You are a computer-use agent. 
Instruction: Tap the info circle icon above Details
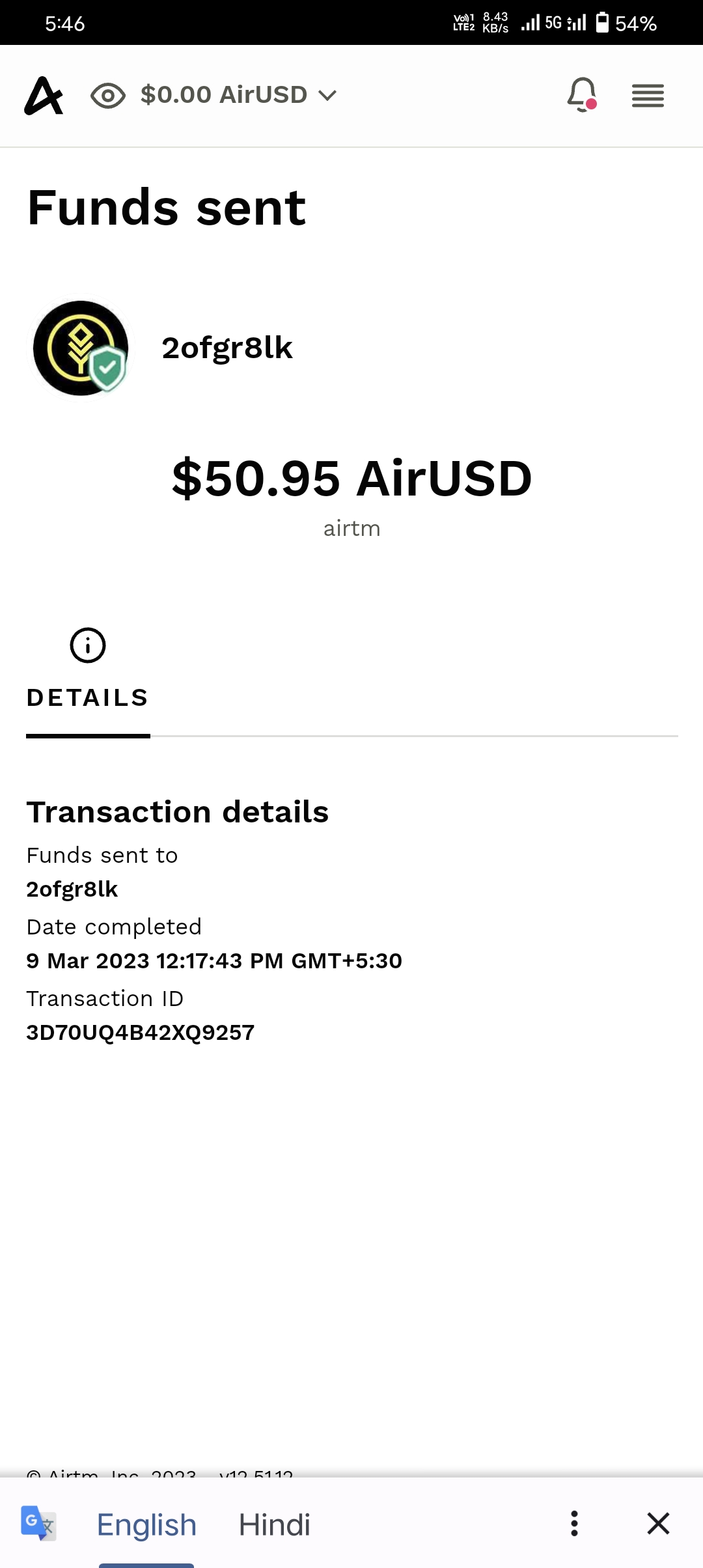88,645
